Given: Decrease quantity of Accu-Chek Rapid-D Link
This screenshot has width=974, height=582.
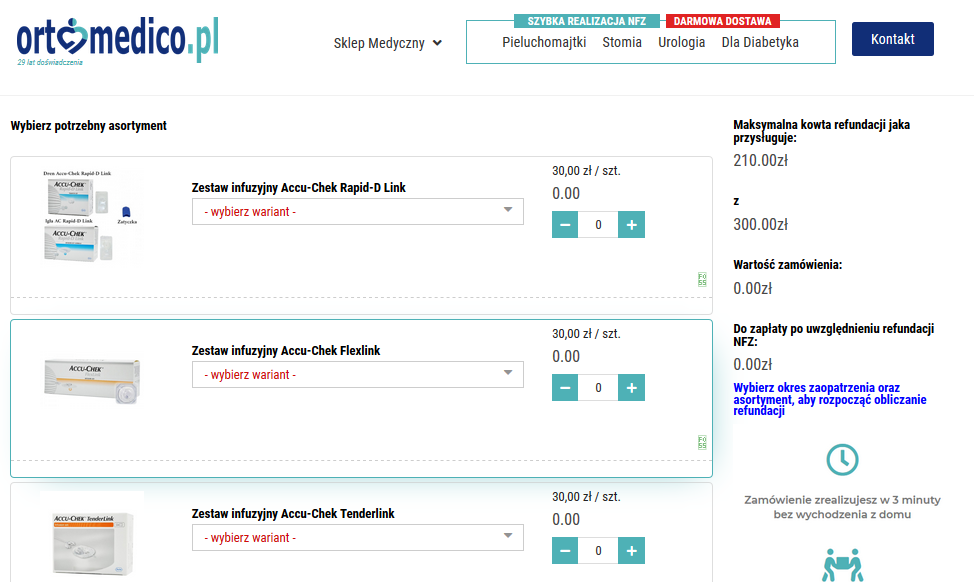Looking at the screenshot, I should tap(565, 225).
